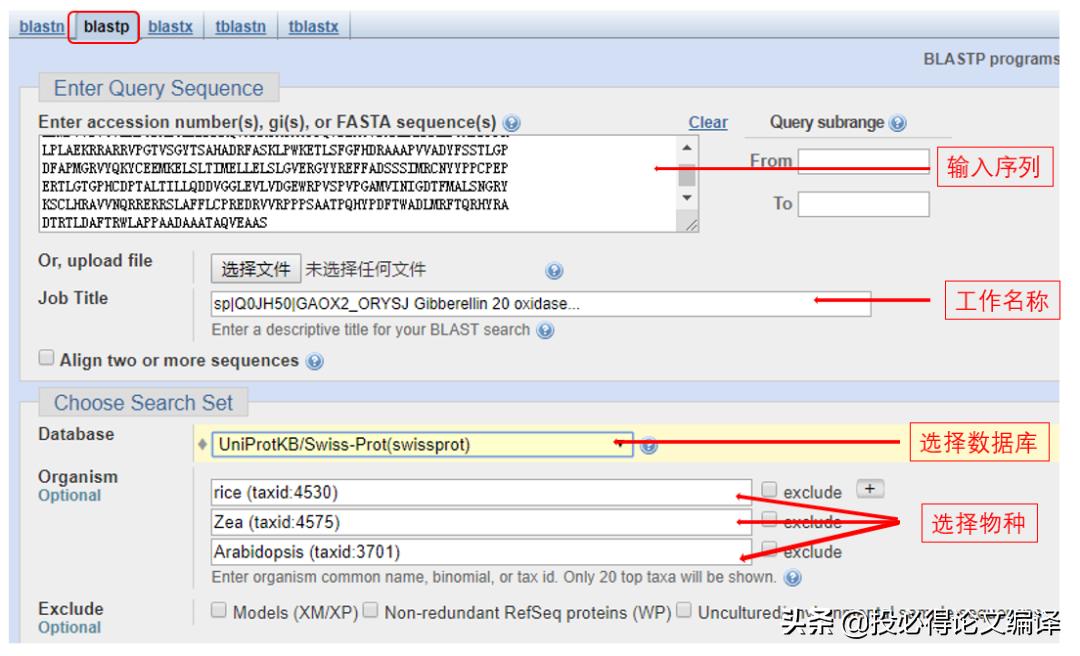The height and width of the screenshot is (656, 1080).
Task: Click organism field Zea (taxid:4575)
Action: point(481,522)
